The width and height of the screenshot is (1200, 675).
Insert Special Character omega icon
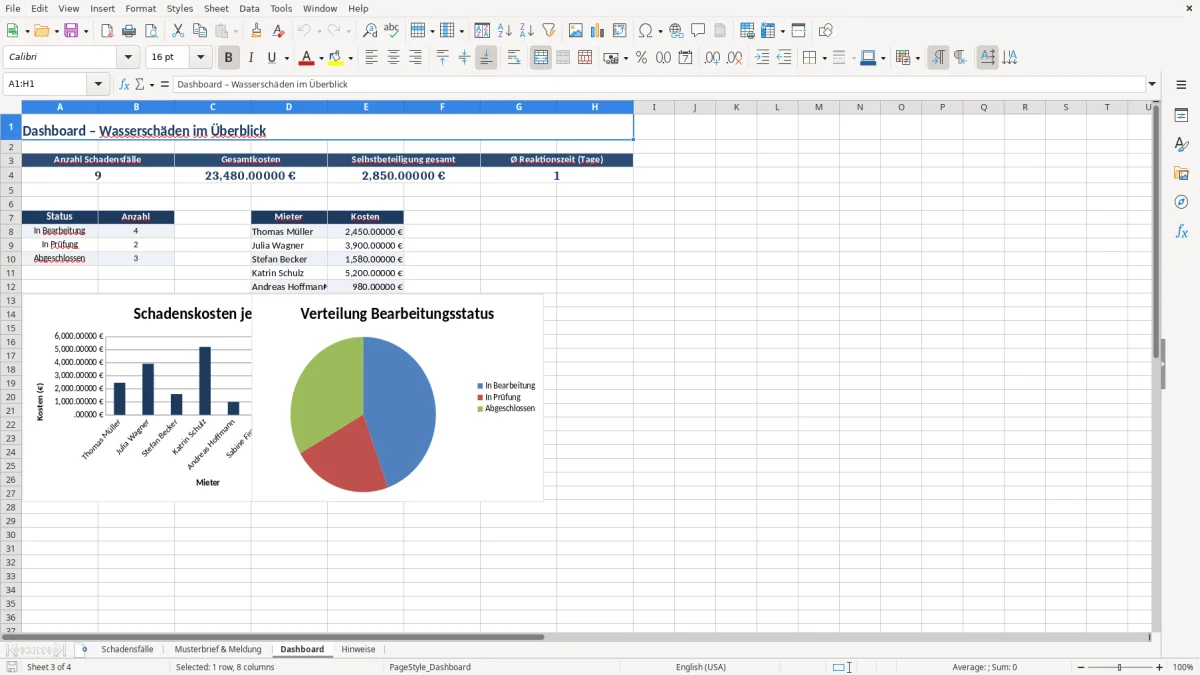[646, 31]
